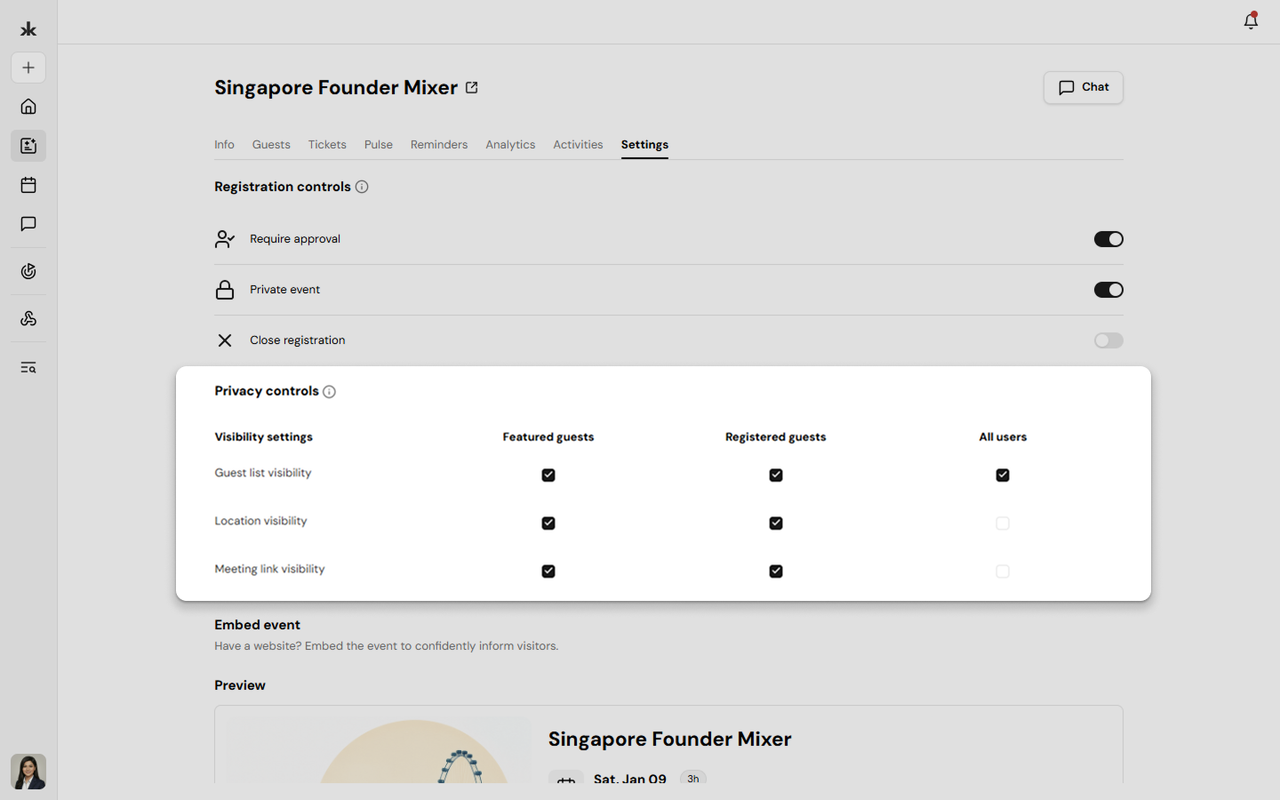Image resolution: width=1280 pixels, height=800 pixels.
Task: Open the highlighted events icon in sidebar
Action: [x=28, y=146]
